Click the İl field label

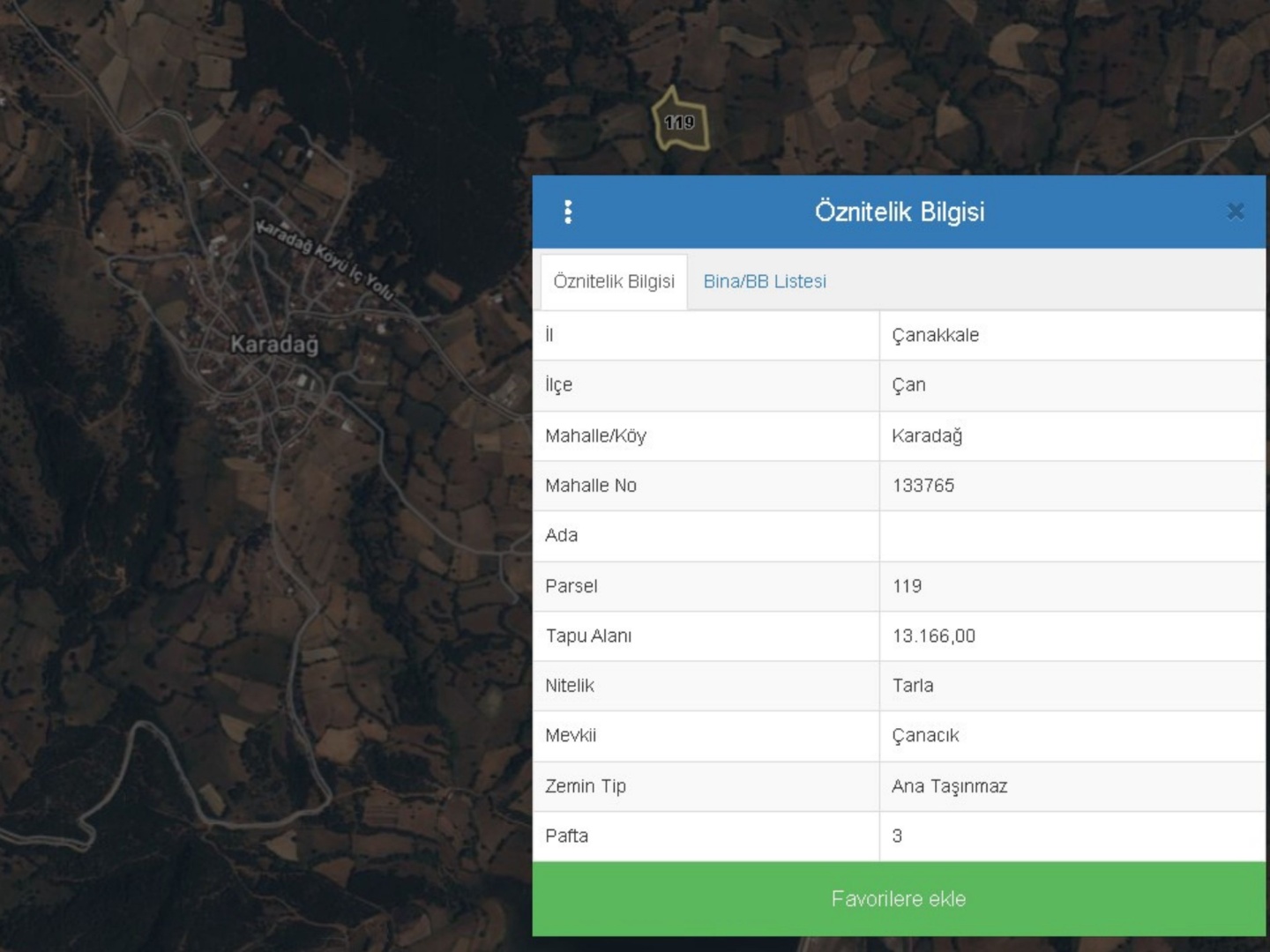pyautogui.click(x=549, y=335)
